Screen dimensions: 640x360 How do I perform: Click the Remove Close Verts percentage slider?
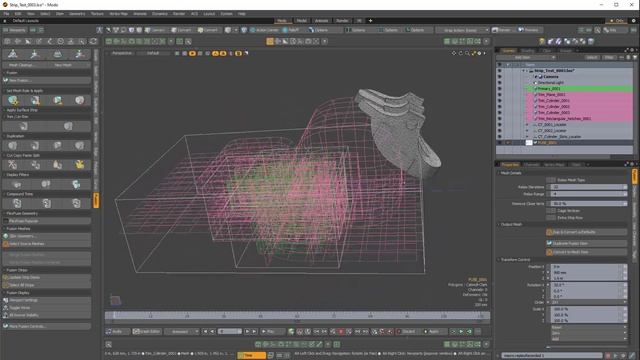click(588, 204)
